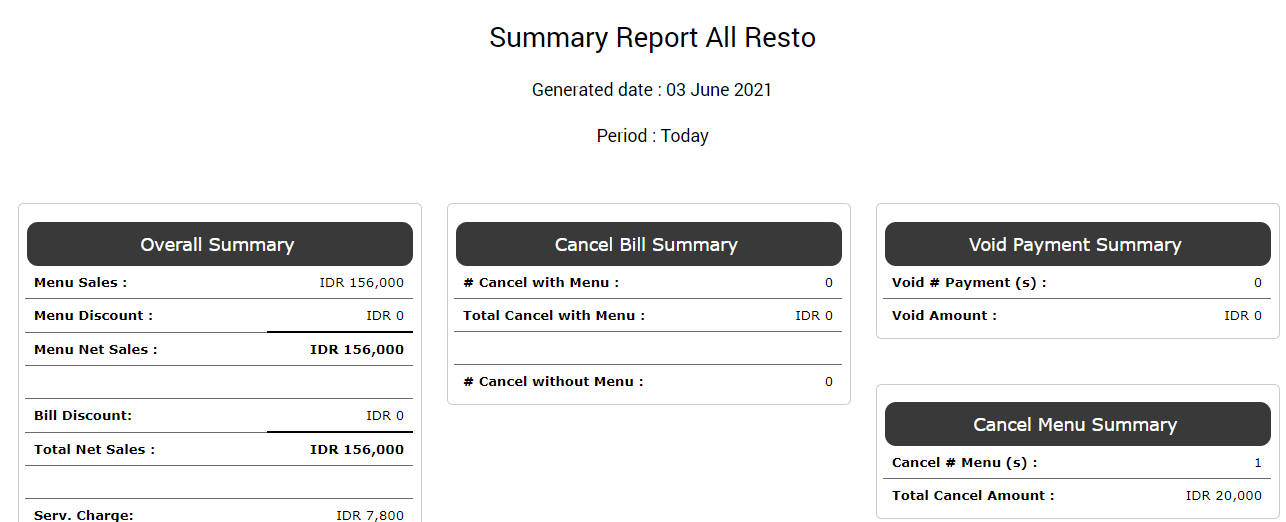This screenshot has height=522, width=1286.
Task: Click the Total Net Sales label
Action: (x=95, y=450)
